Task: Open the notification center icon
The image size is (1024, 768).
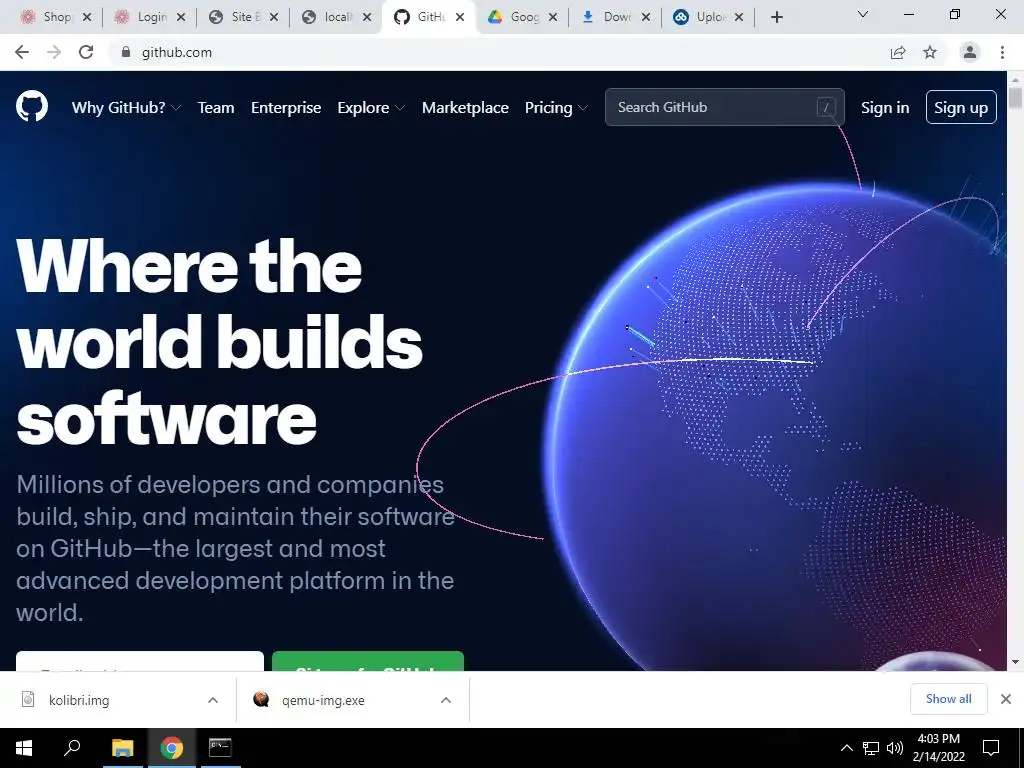Action: pos(991,748)
